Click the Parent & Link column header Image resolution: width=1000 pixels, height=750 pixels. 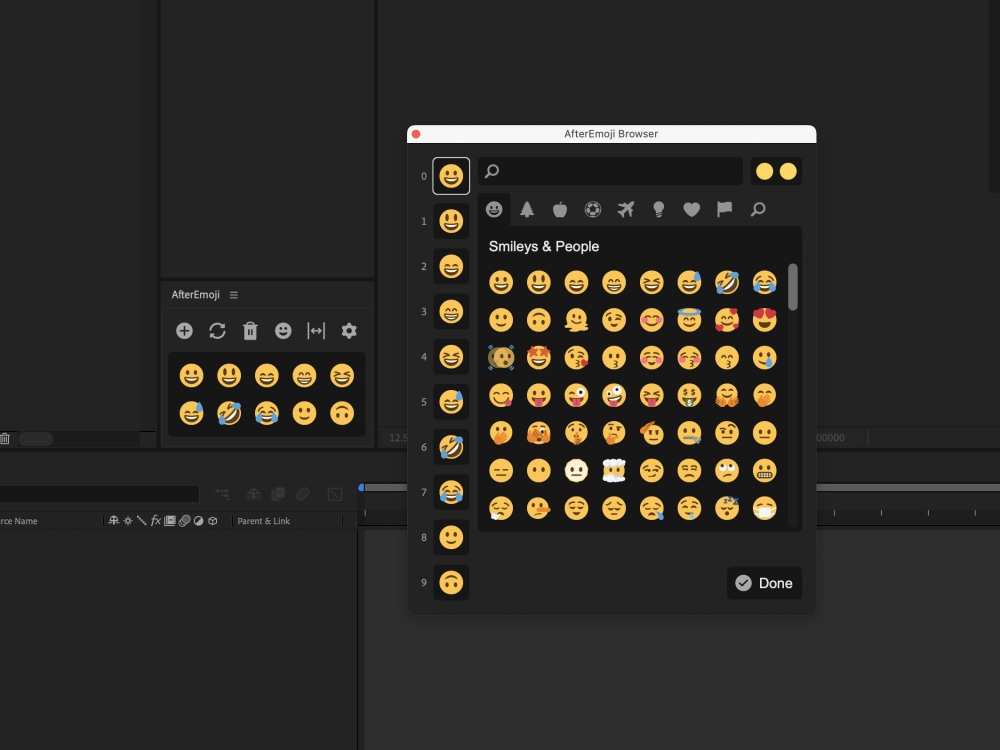(263, 521)
